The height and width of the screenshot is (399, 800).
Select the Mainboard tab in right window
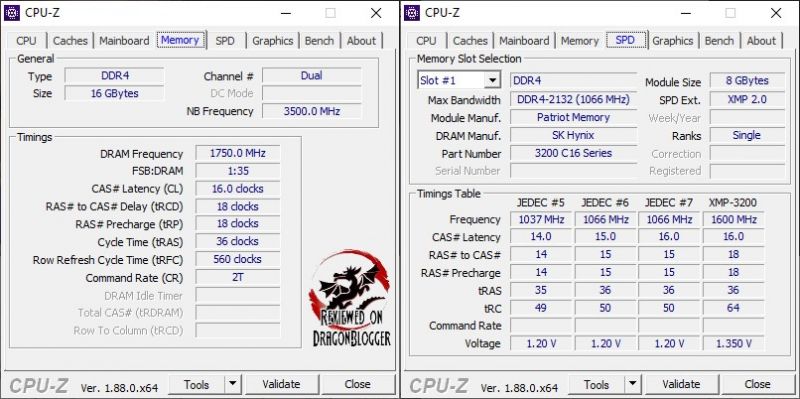pyautogui.click(x=524, y=41)
